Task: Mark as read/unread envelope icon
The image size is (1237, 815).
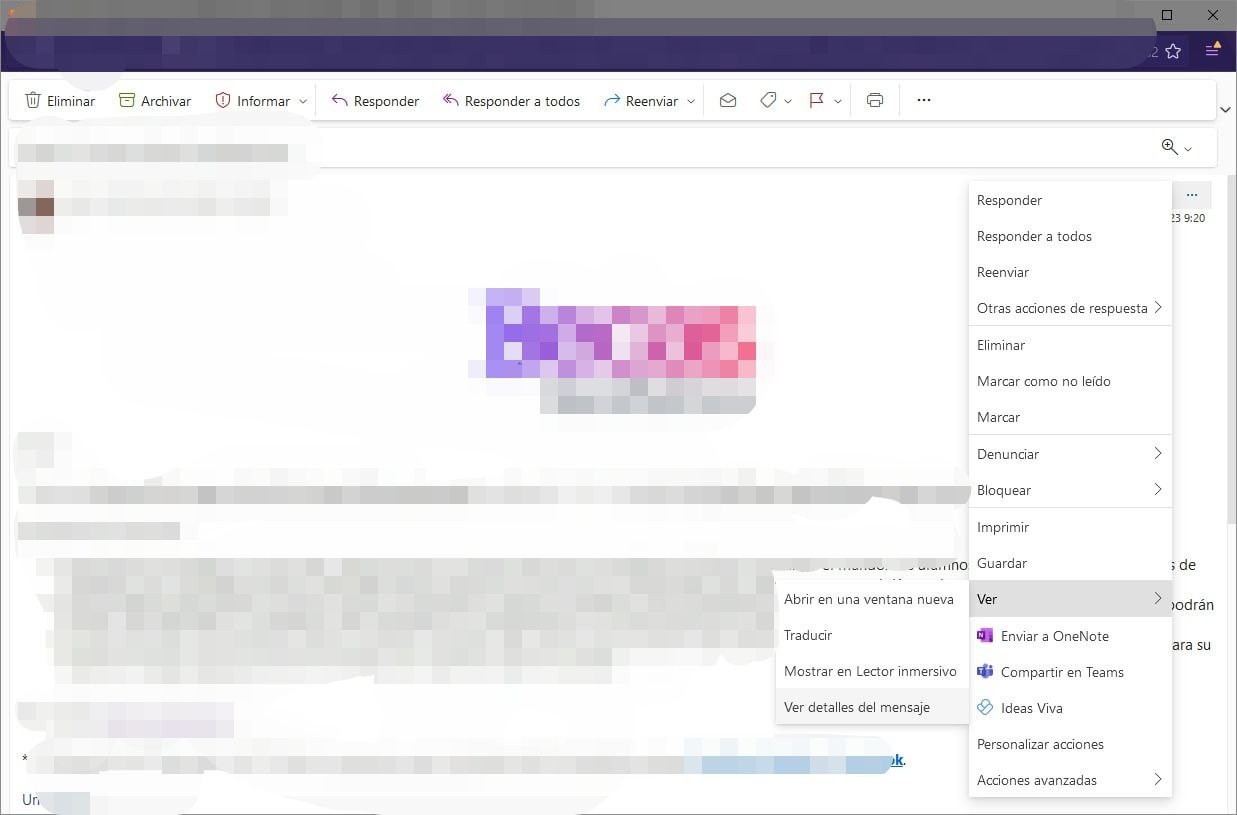Action: 728,100
